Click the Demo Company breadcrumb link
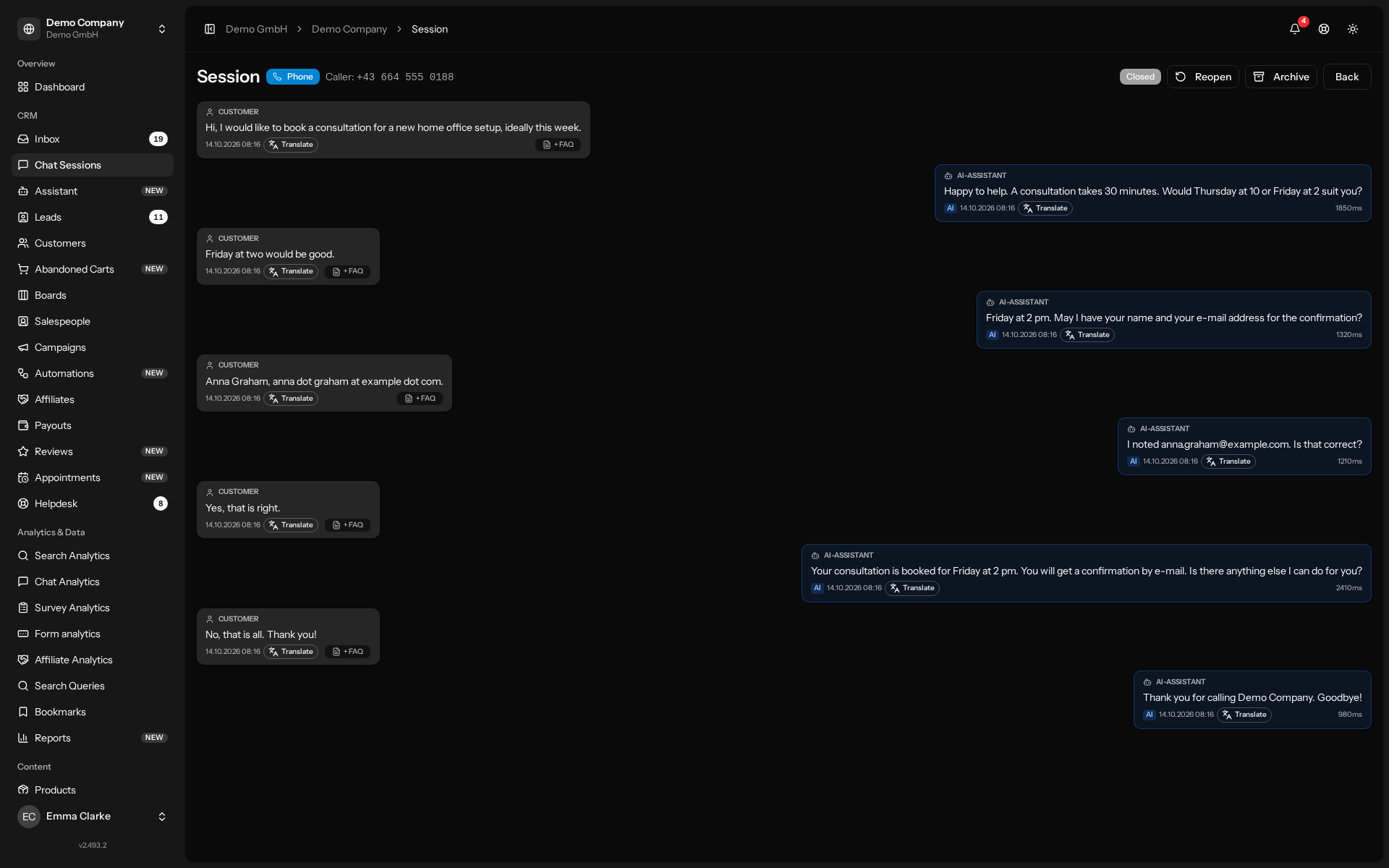 [x=349, y=29]
